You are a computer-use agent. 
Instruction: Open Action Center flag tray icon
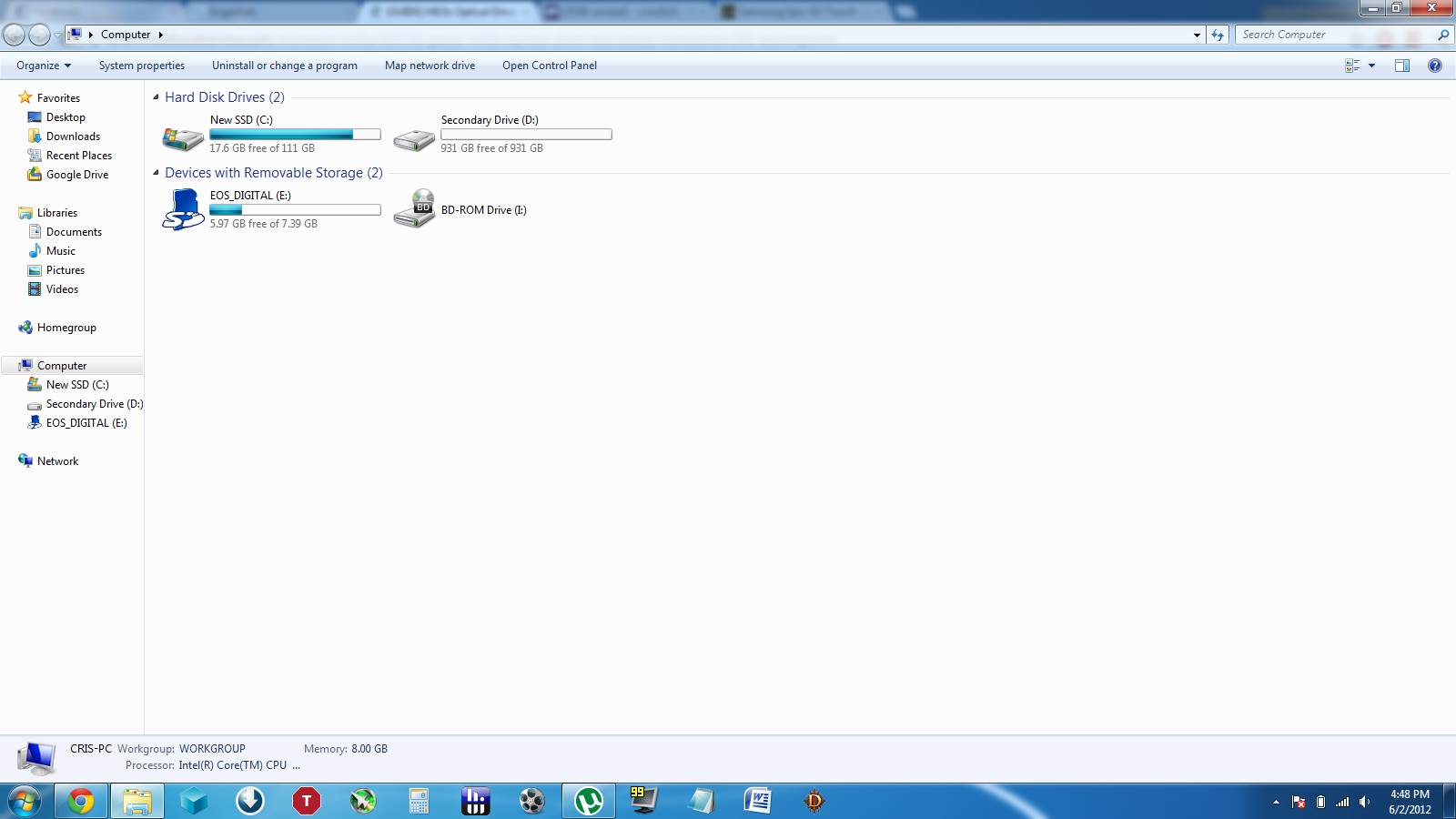point(1299,802)
